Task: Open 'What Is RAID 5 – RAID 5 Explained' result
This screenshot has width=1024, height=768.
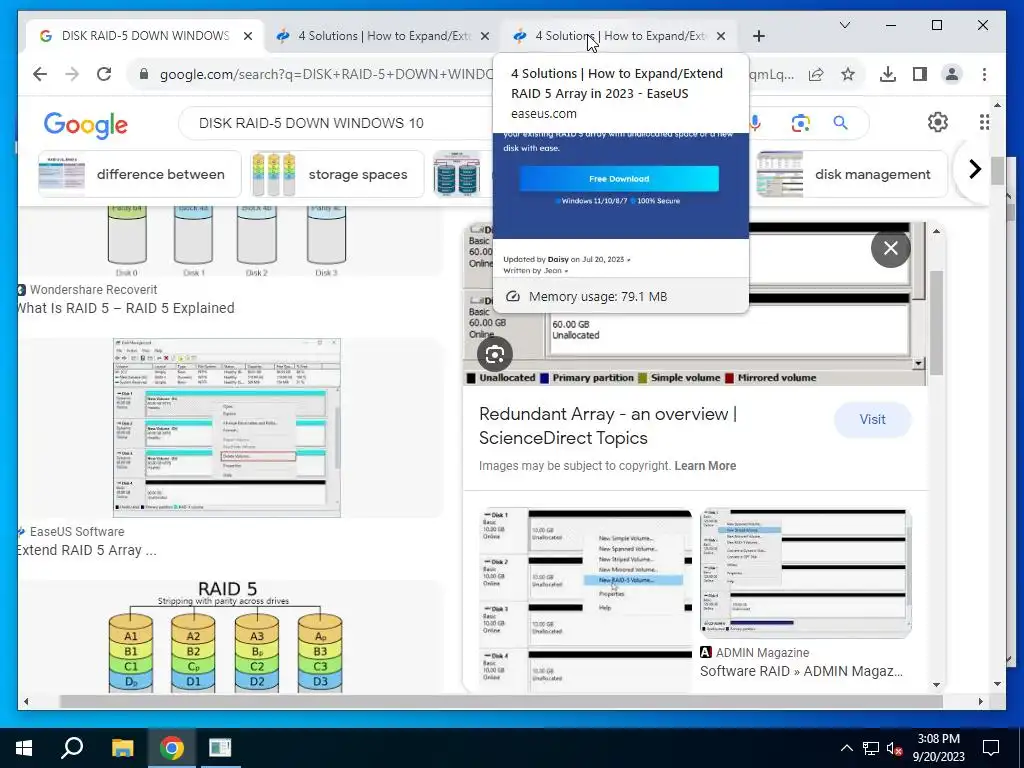Action: click(125, 308)
